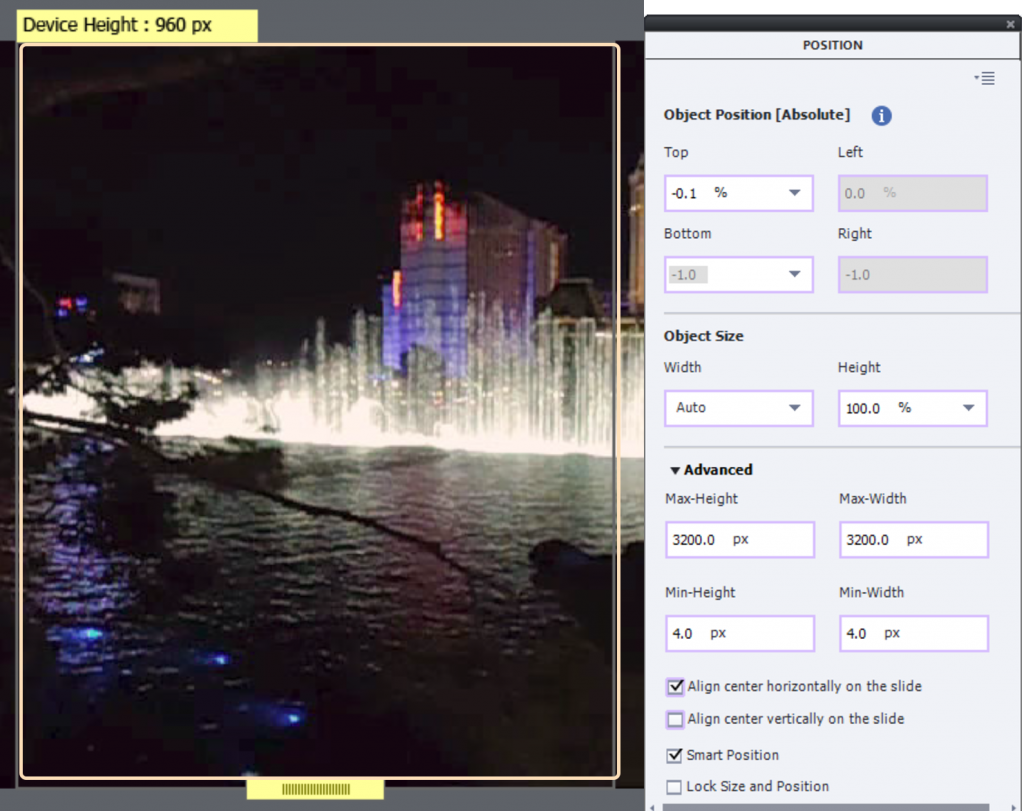This screenshot has width=1024, height=811.
Task: Open the Top position unit dropdown
Action: [x=795, y=193]
